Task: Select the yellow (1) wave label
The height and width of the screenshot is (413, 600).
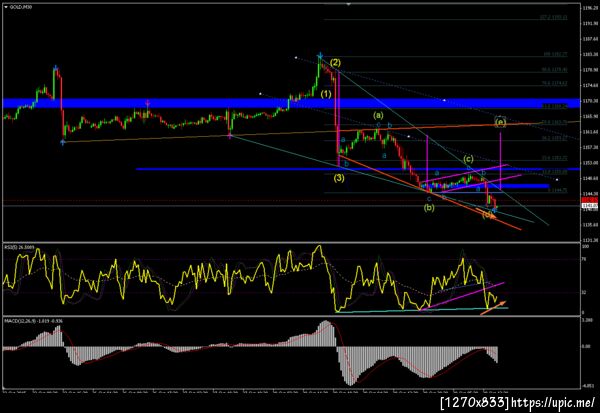Action: coord(326,94)
